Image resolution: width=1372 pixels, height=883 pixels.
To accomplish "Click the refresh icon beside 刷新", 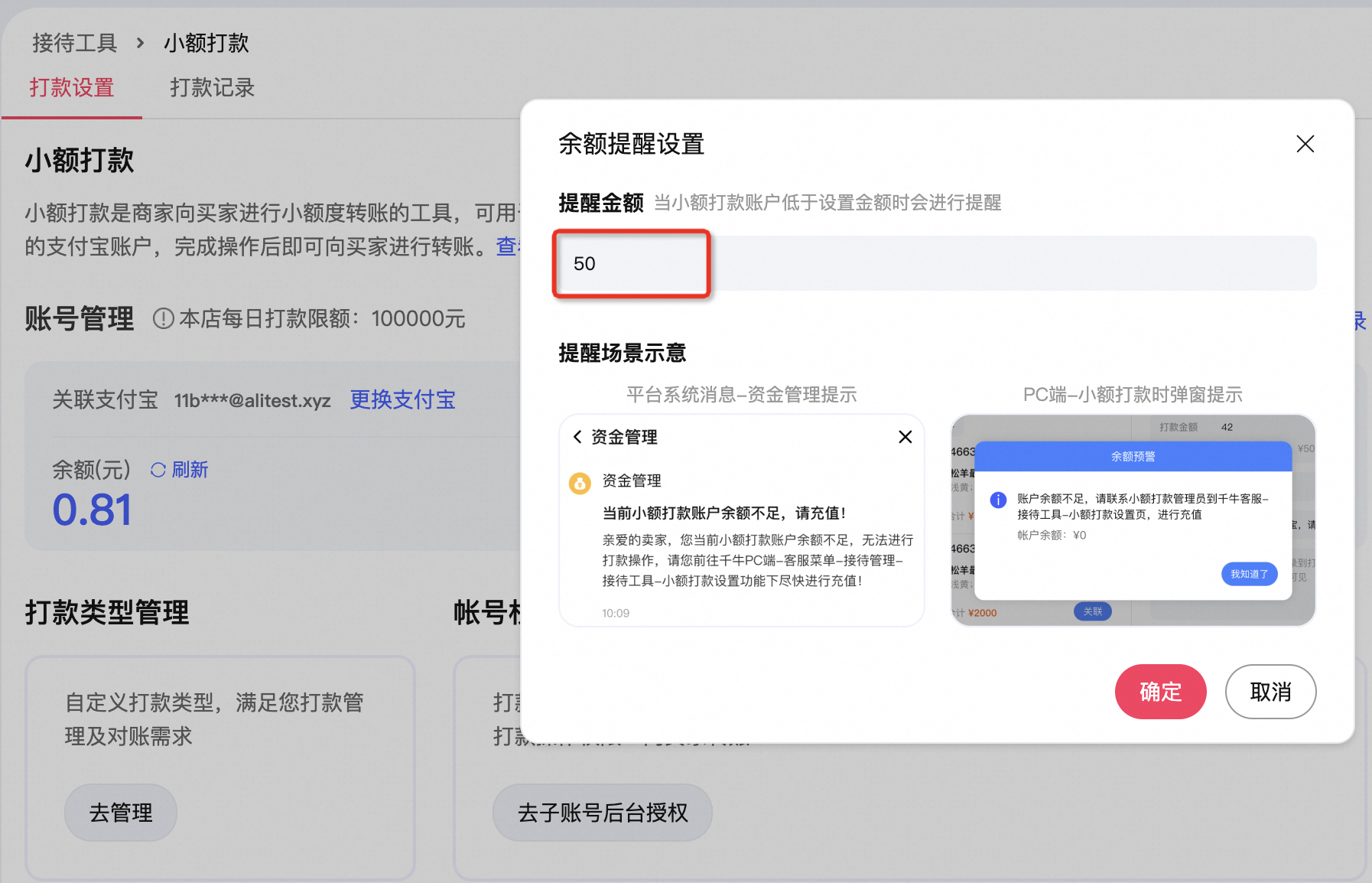I will tap(158, 470).
